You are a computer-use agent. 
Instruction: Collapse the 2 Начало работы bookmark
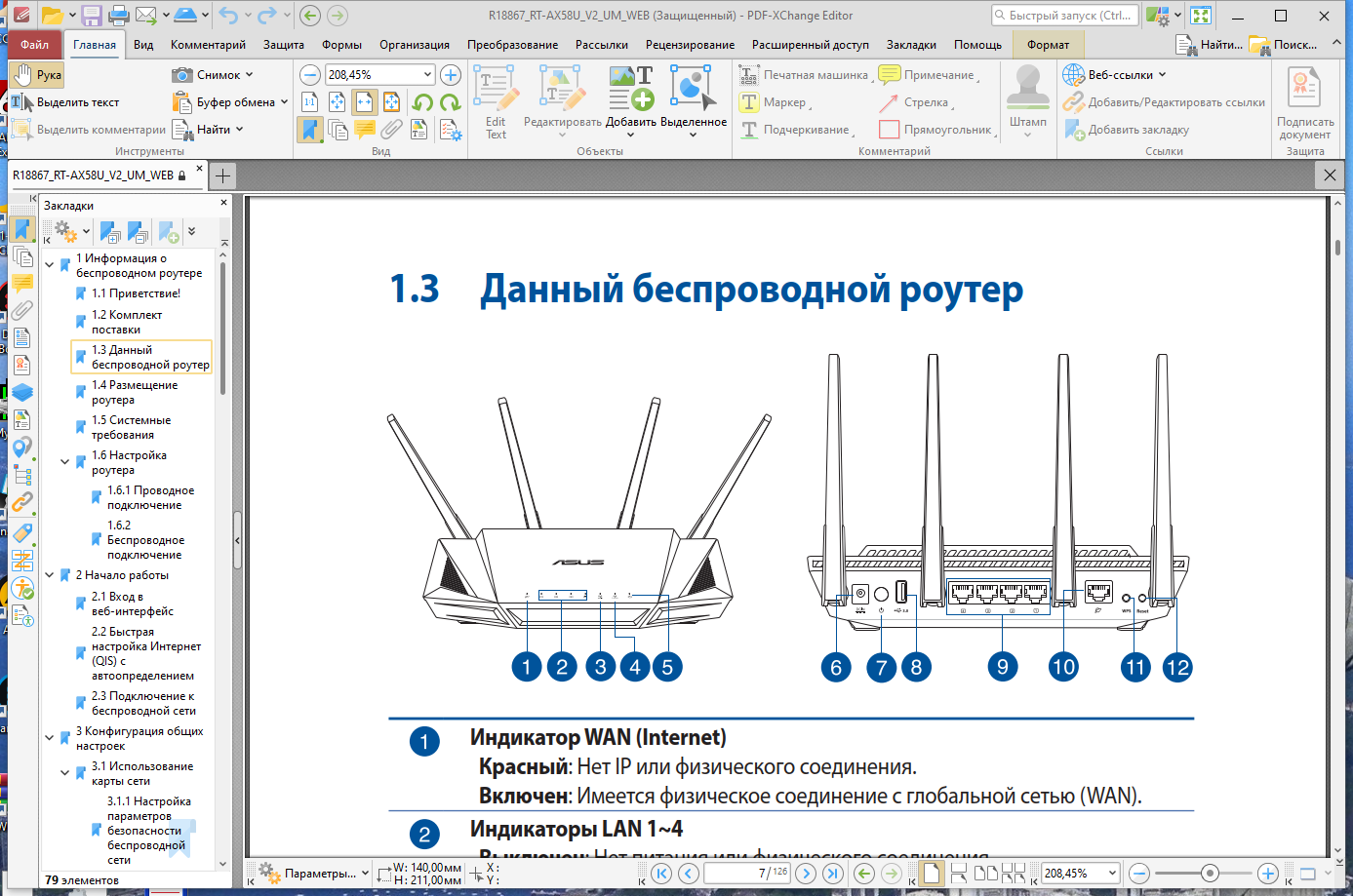(50, 575)
